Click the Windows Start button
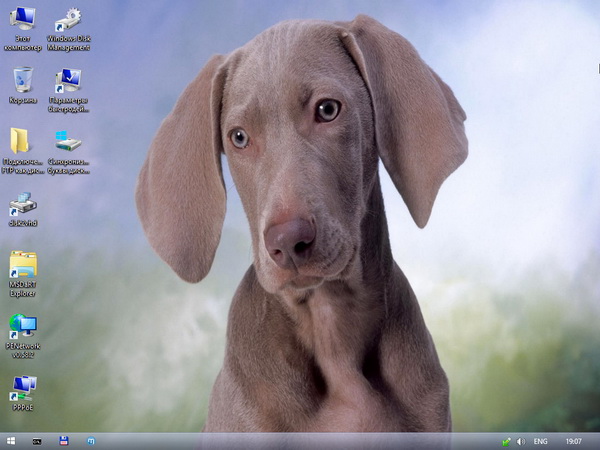Screen dimensions: 600x450 click(10, 441)
